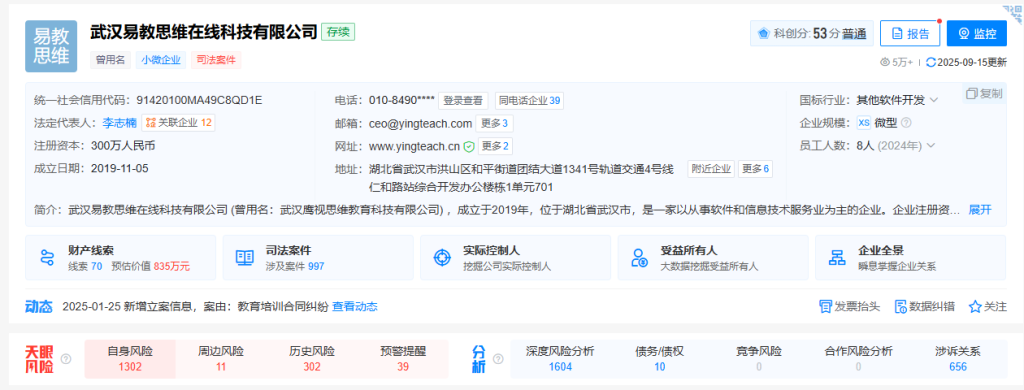Open 竞争风险 0
This screenshot has width=1024, height=390.
[x=759, y=359]
